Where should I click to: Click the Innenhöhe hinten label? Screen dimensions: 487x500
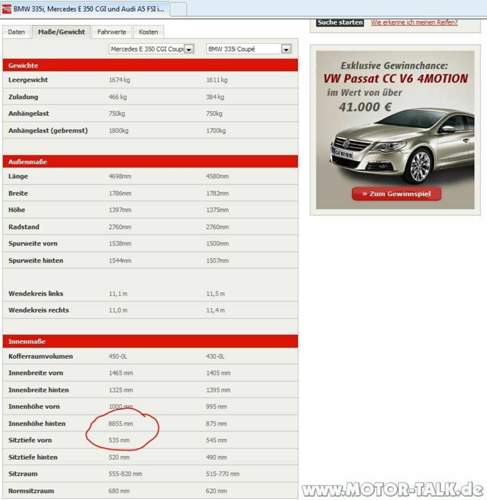click(37, 424)
